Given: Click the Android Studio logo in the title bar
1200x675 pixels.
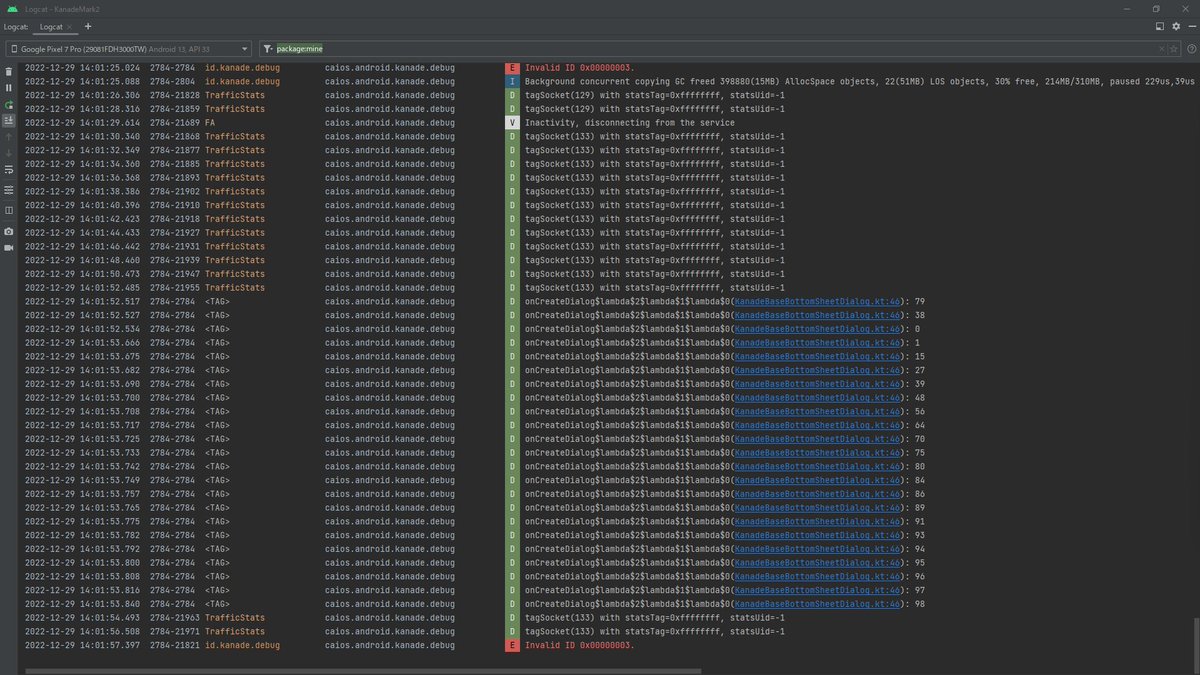Looking at the screenshot, I should [x=11, y=8].
